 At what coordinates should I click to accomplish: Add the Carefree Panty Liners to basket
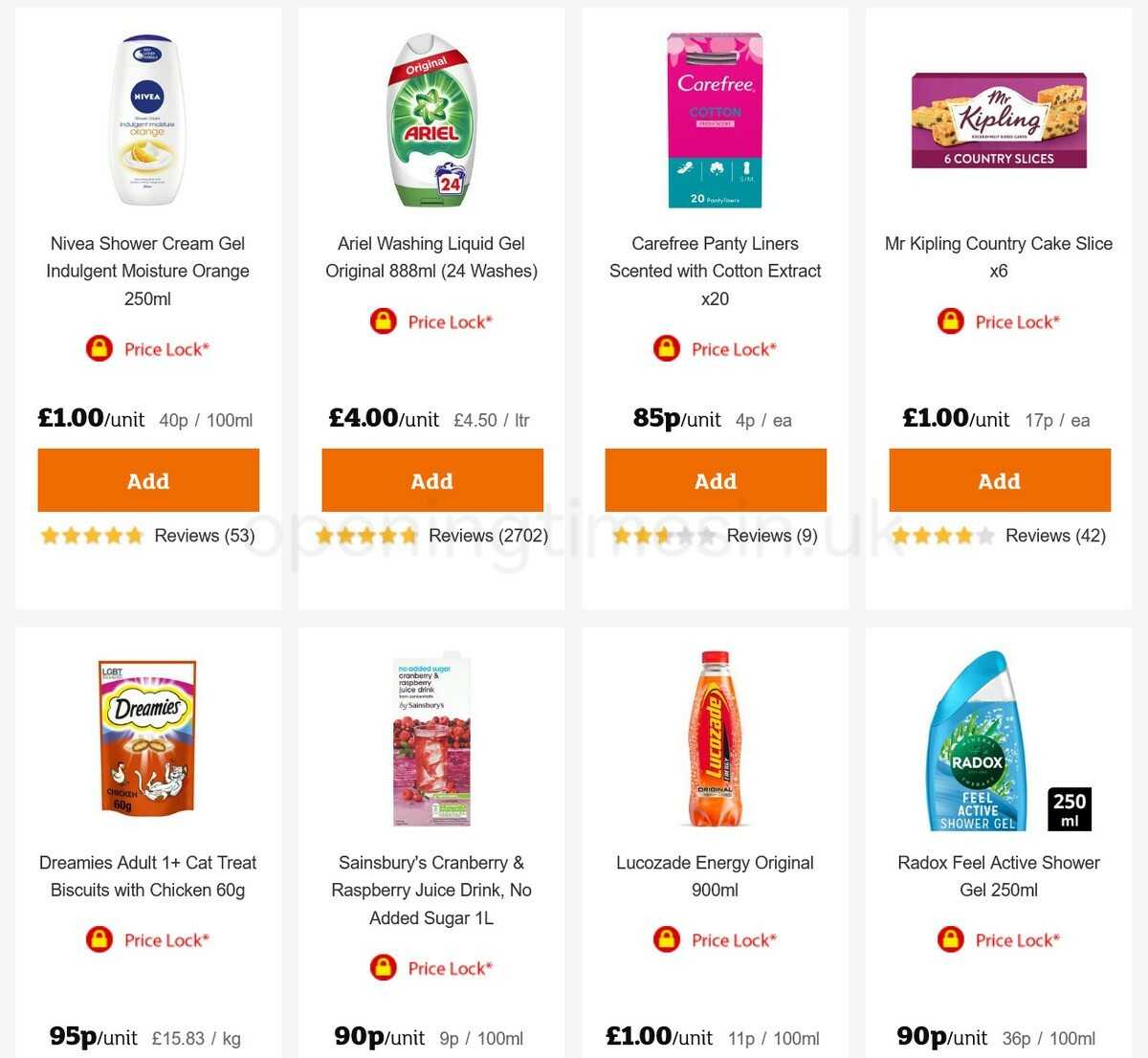(715, 480)
